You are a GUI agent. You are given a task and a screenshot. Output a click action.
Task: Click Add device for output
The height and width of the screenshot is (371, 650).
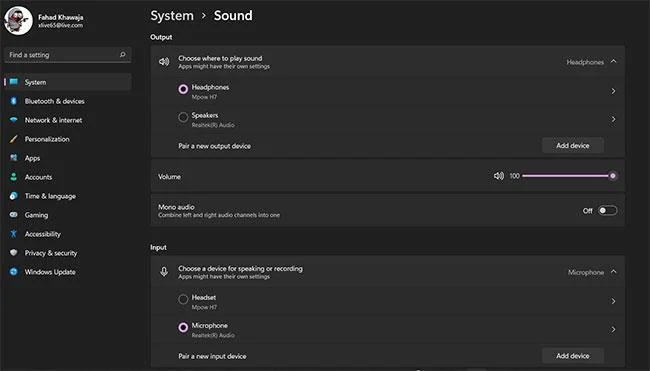pos(572,145)
